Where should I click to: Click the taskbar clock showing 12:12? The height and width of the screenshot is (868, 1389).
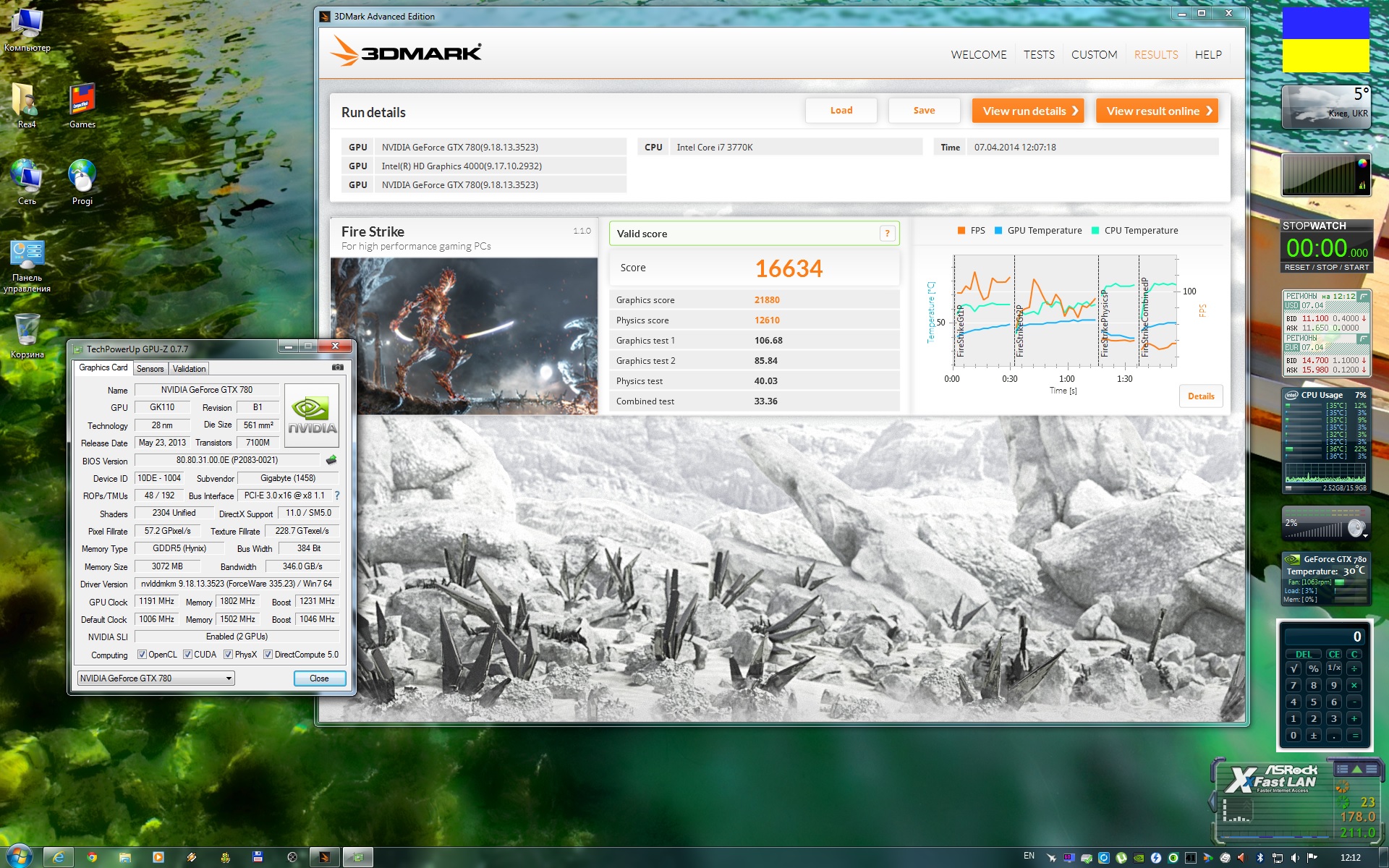pos(1350,858)
